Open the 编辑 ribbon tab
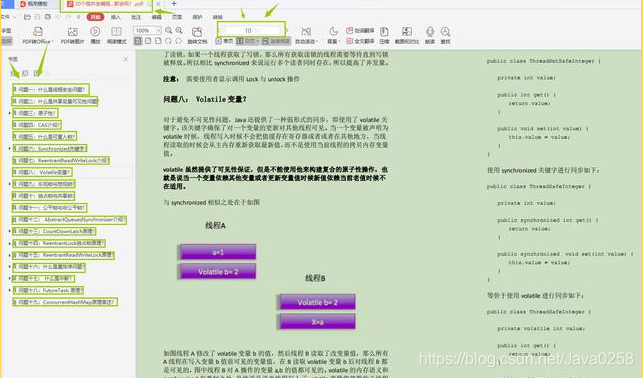Viewport: 644px width, 378px height. click(x=156, y=17)
